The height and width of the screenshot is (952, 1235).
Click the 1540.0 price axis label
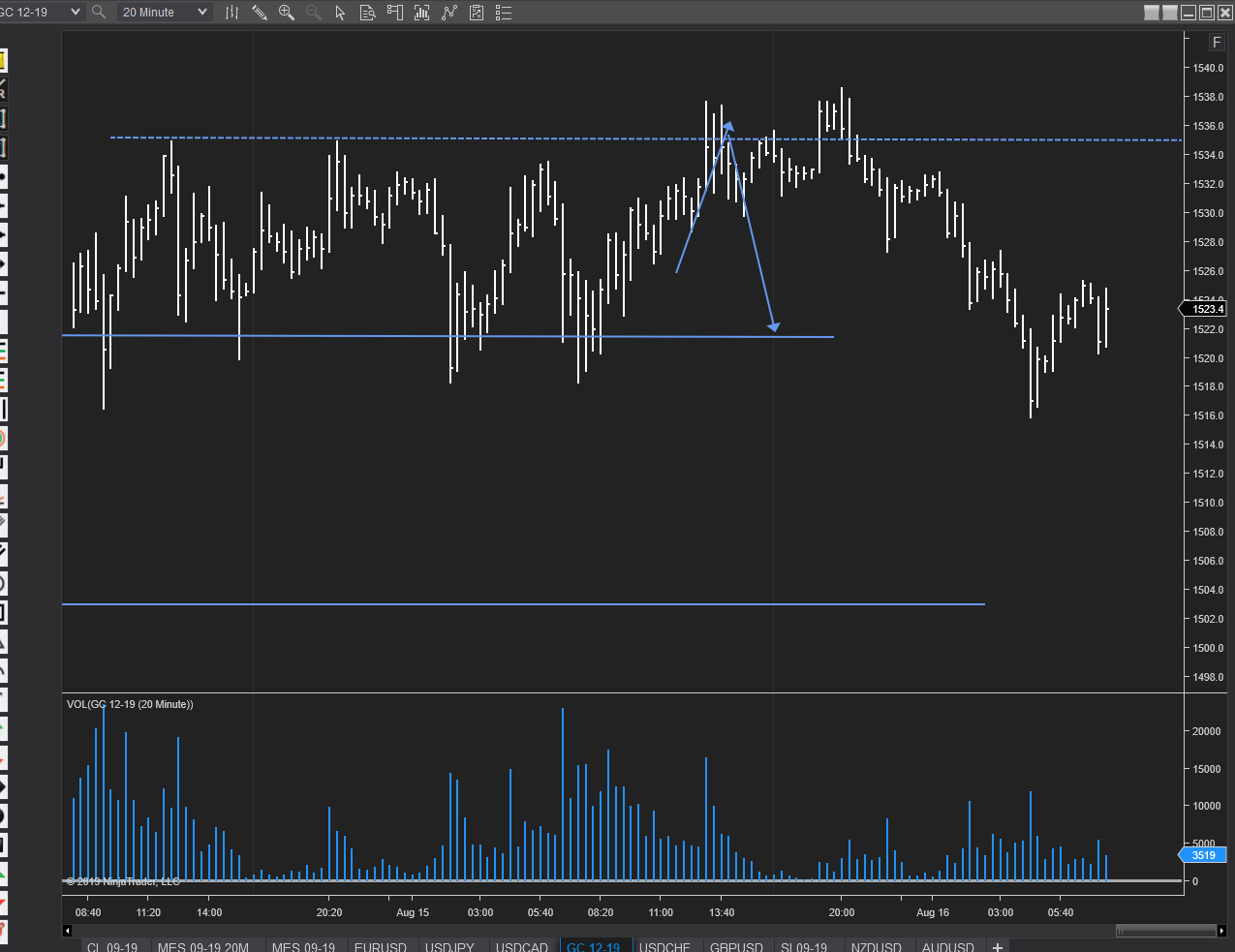[x=1208, y=68]
